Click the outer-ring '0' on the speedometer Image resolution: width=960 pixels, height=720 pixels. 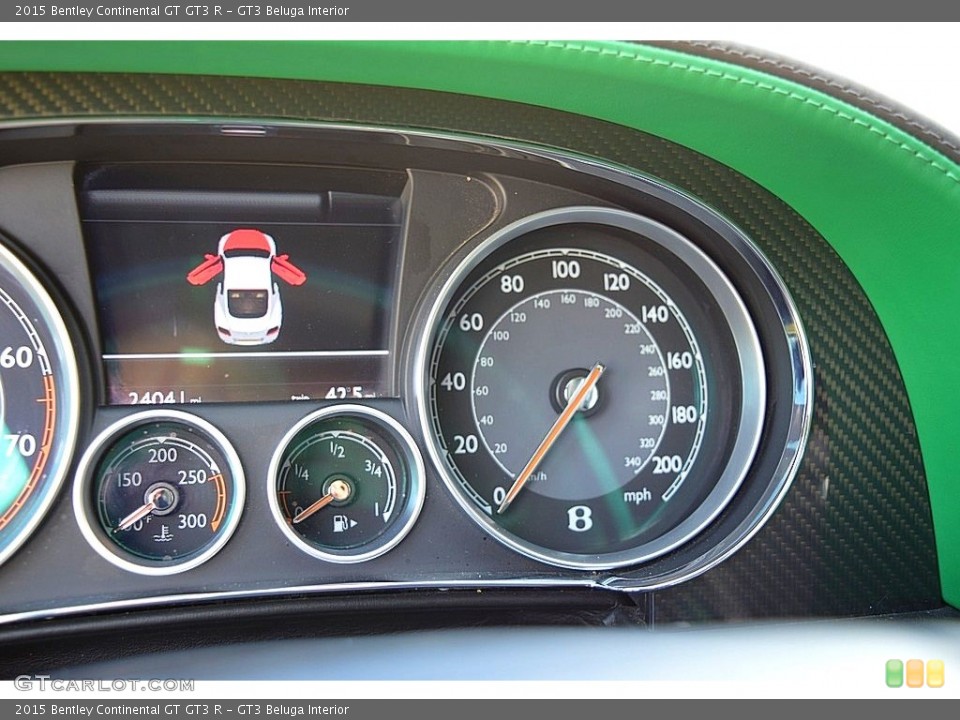[x=500, y=495]
